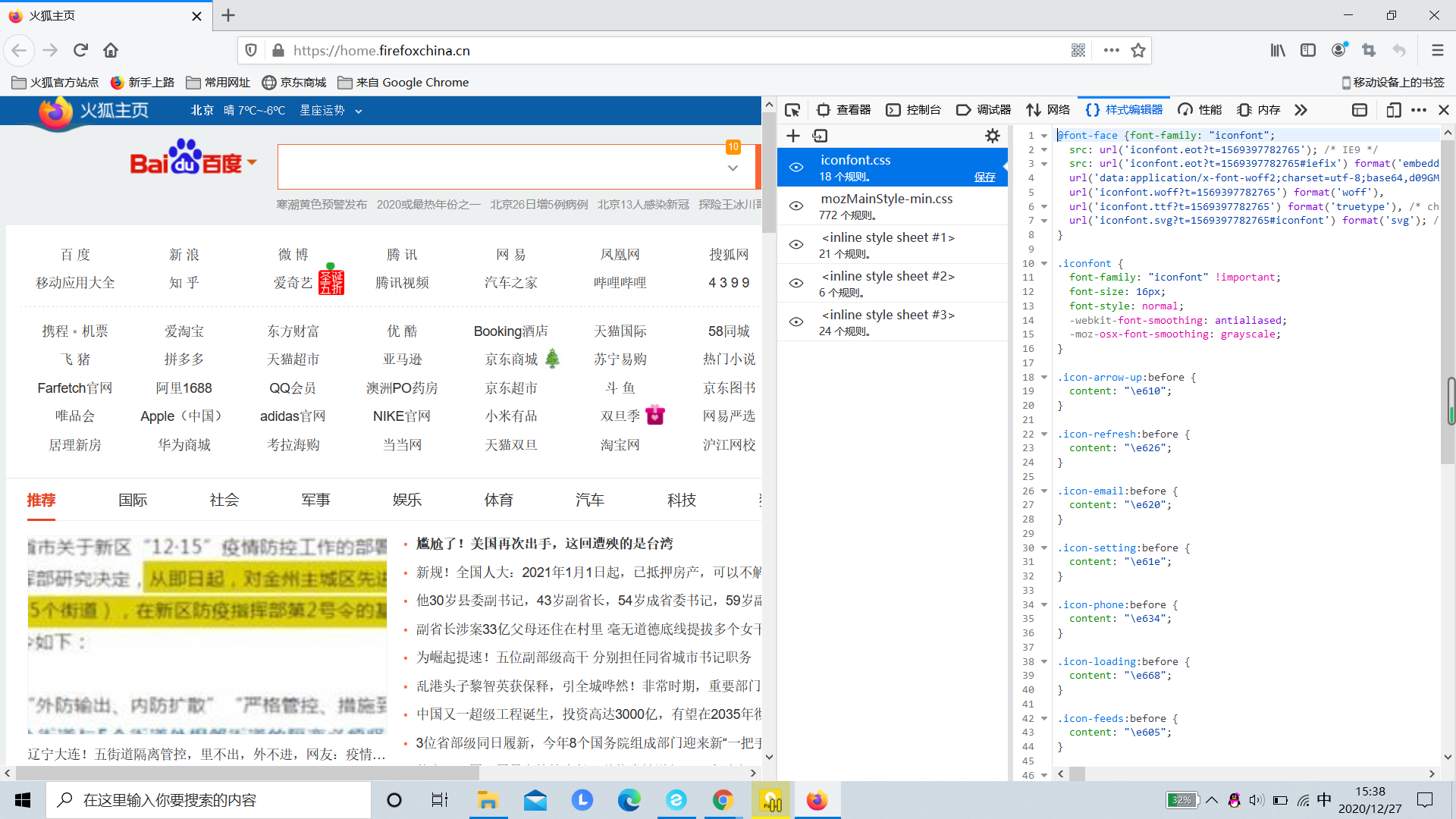Collapse the @font-face block at line 1

pyautogui.click(x=1044, y=136)
